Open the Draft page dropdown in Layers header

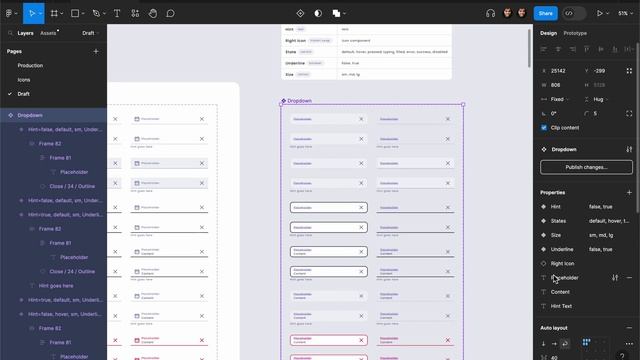pos(90,33)
